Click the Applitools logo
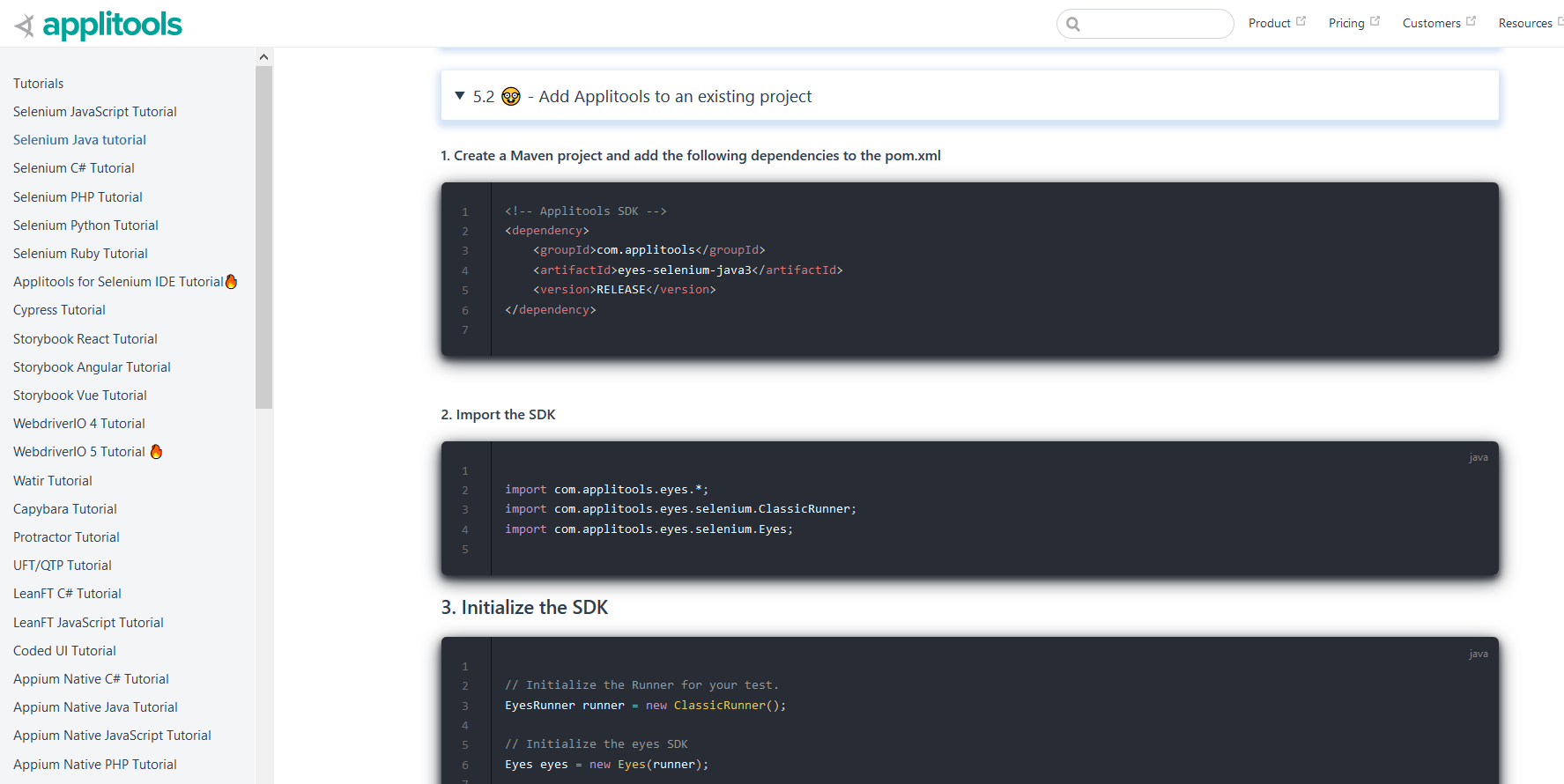 coord(99,26)
